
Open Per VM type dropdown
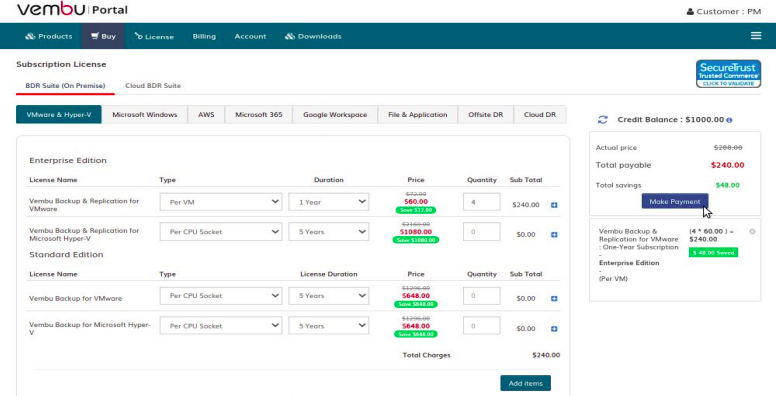click(221, 202)
